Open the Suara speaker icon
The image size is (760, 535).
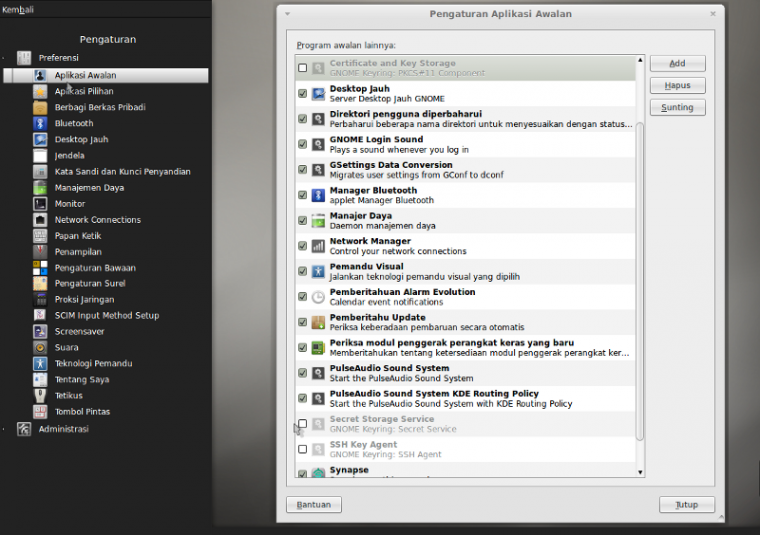(40, 347)
